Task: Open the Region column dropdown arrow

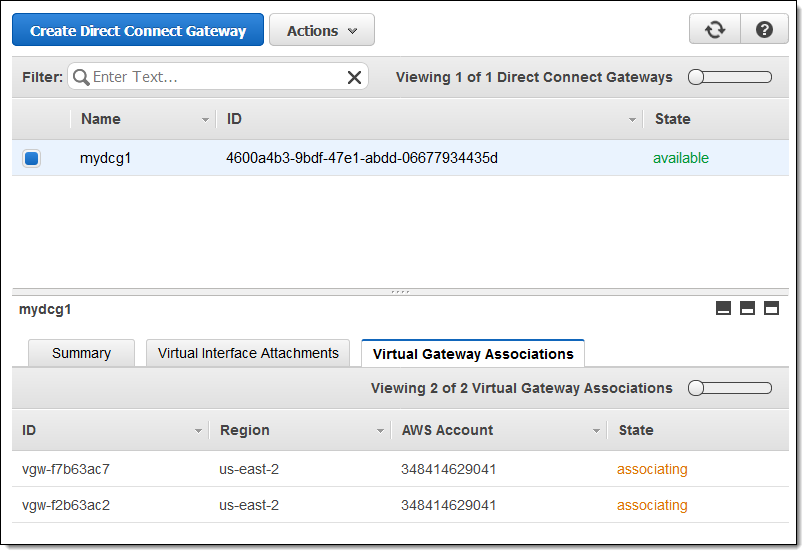Action: [x=380, y=431]
